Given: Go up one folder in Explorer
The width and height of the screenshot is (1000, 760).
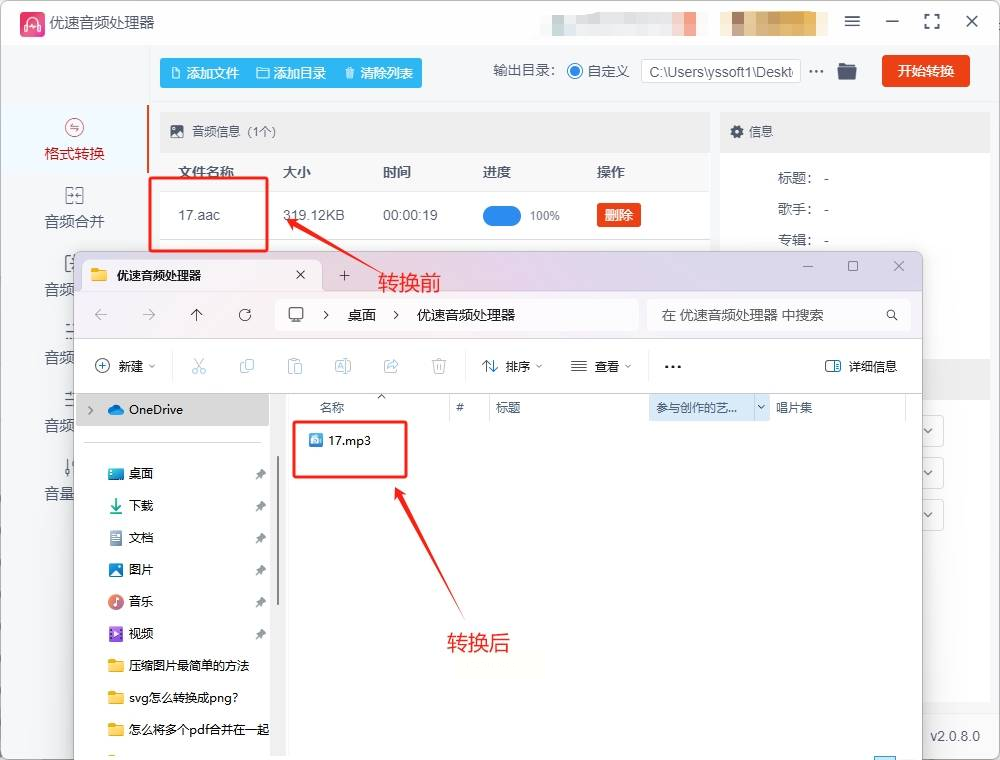Looking at the screenshot, I should pos(196,314).
